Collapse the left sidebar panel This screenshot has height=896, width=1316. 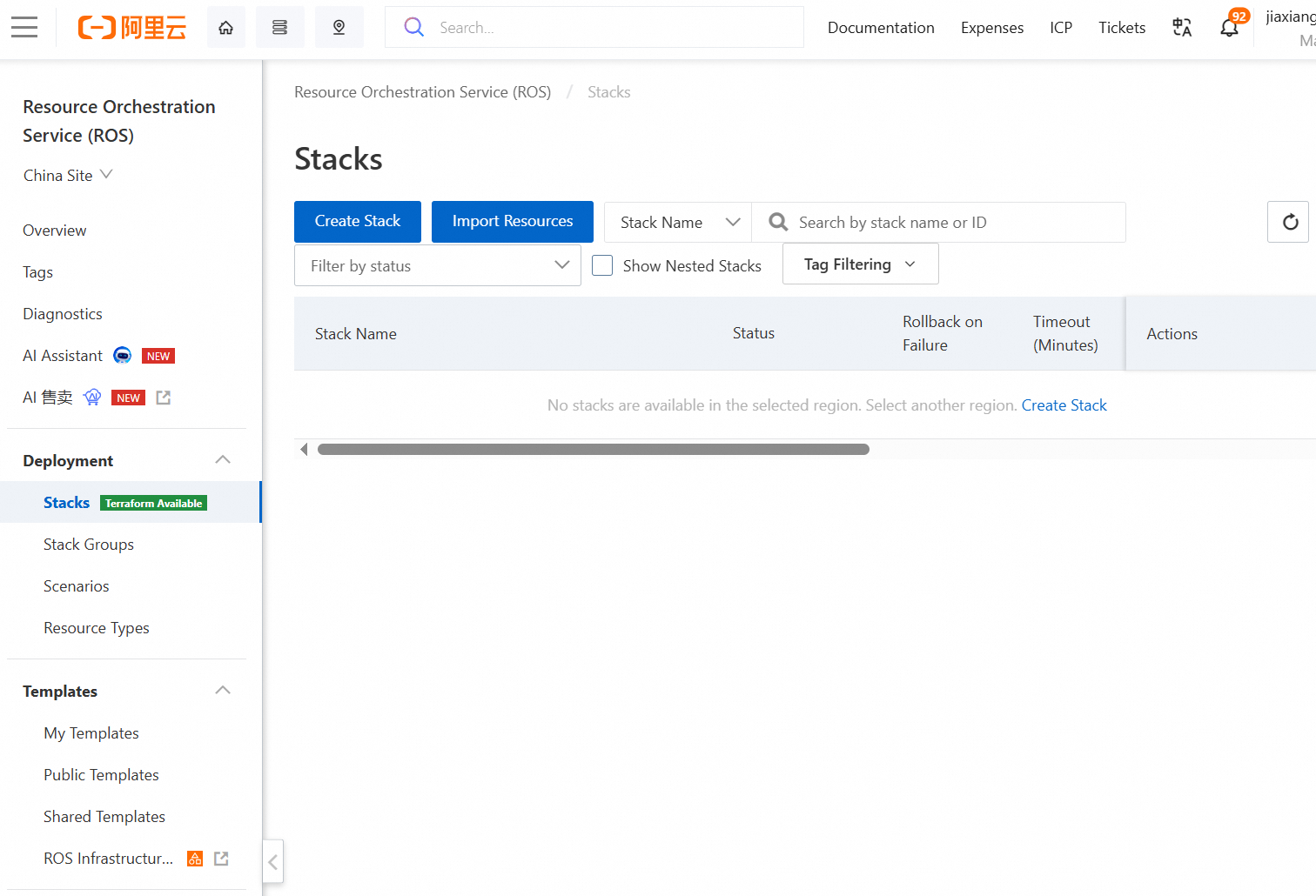pos(272,862)
